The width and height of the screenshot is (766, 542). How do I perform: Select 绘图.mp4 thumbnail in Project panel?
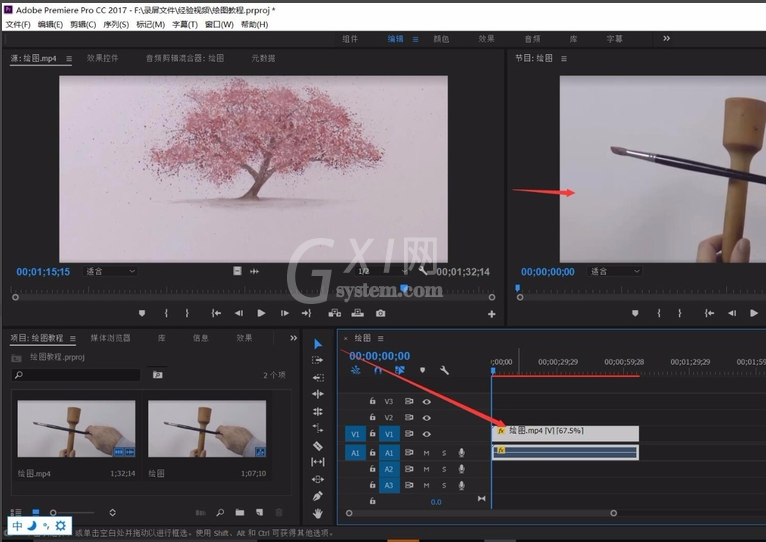click(76, 429)
